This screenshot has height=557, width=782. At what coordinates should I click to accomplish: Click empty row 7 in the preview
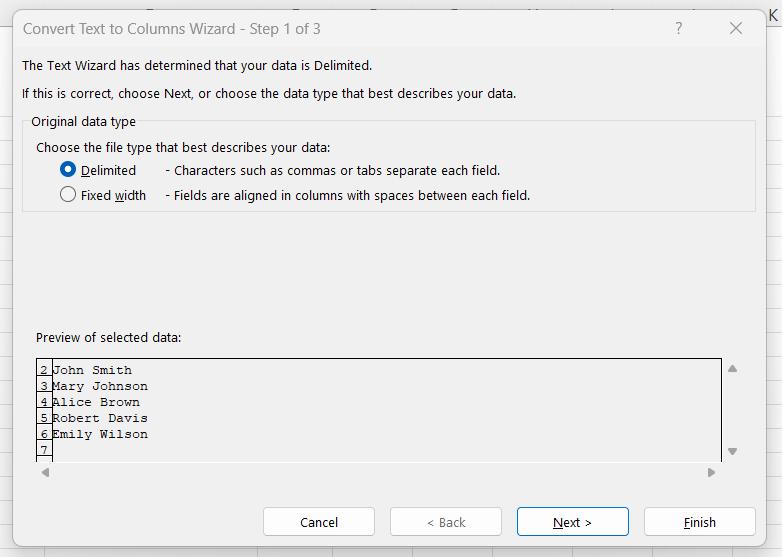coord(44,451)
